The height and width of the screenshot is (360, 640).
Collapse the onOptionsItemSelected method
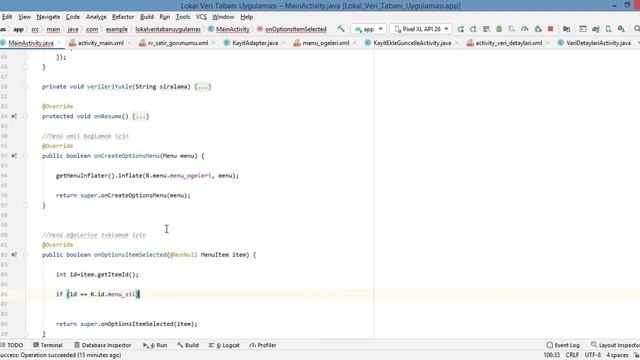(26, 255)
